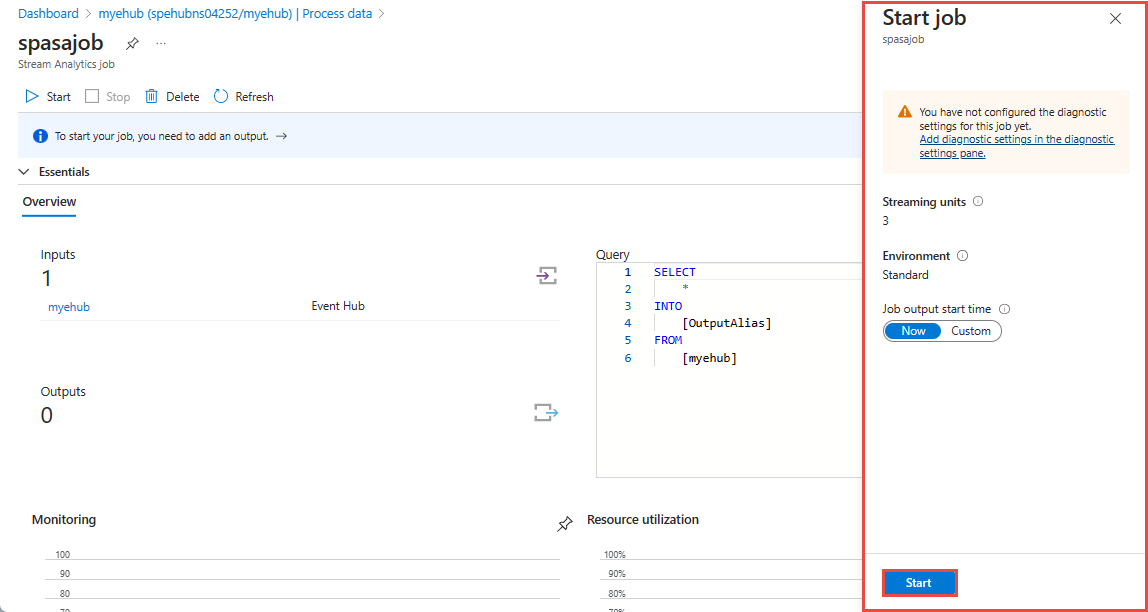
Task: Refresh the job overview
Action: [x=243, y=96]
